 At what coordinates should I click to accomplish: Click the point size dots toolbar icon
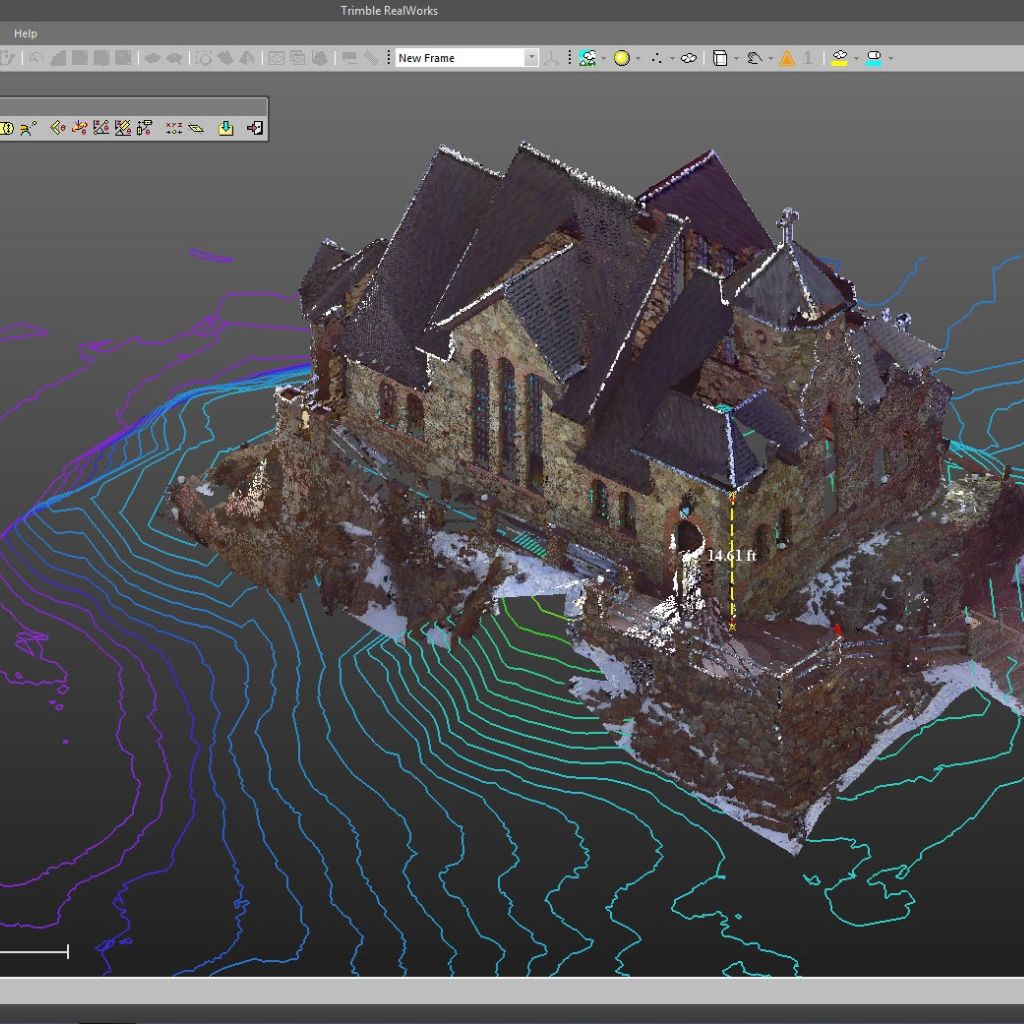click(x=656, y=58)
